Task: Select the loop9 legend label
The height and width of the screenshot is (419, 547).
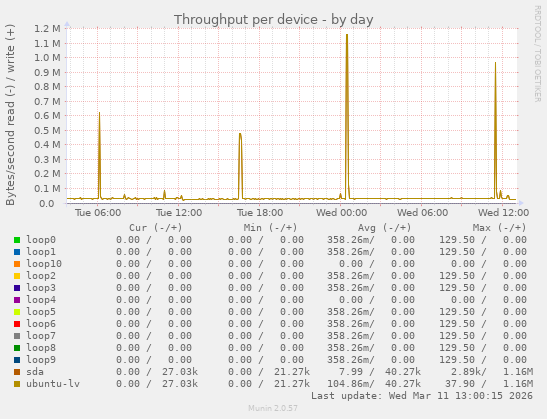Action: tap(41, 359)
